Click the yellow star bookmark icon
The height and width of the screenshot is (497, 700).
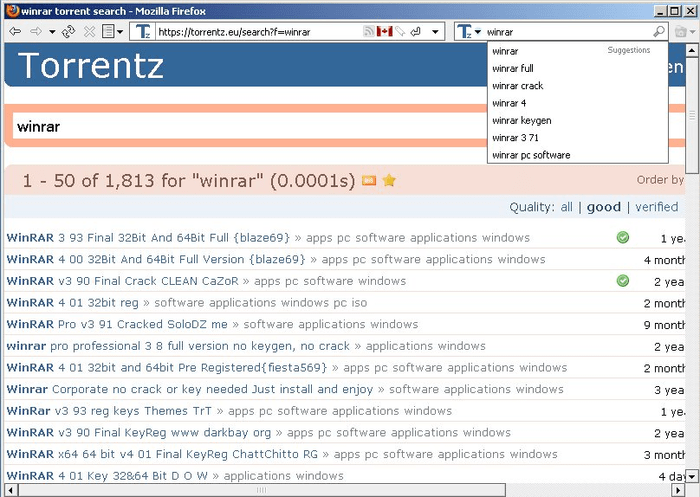coord(389,181)
